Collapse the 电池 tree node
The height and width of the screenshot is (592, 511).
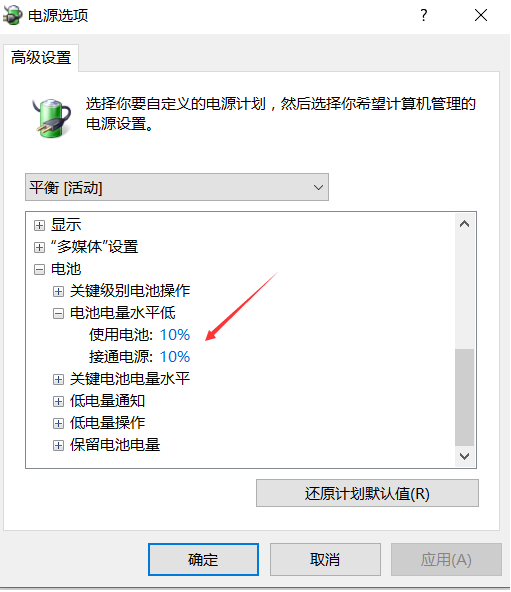[39, 269]
